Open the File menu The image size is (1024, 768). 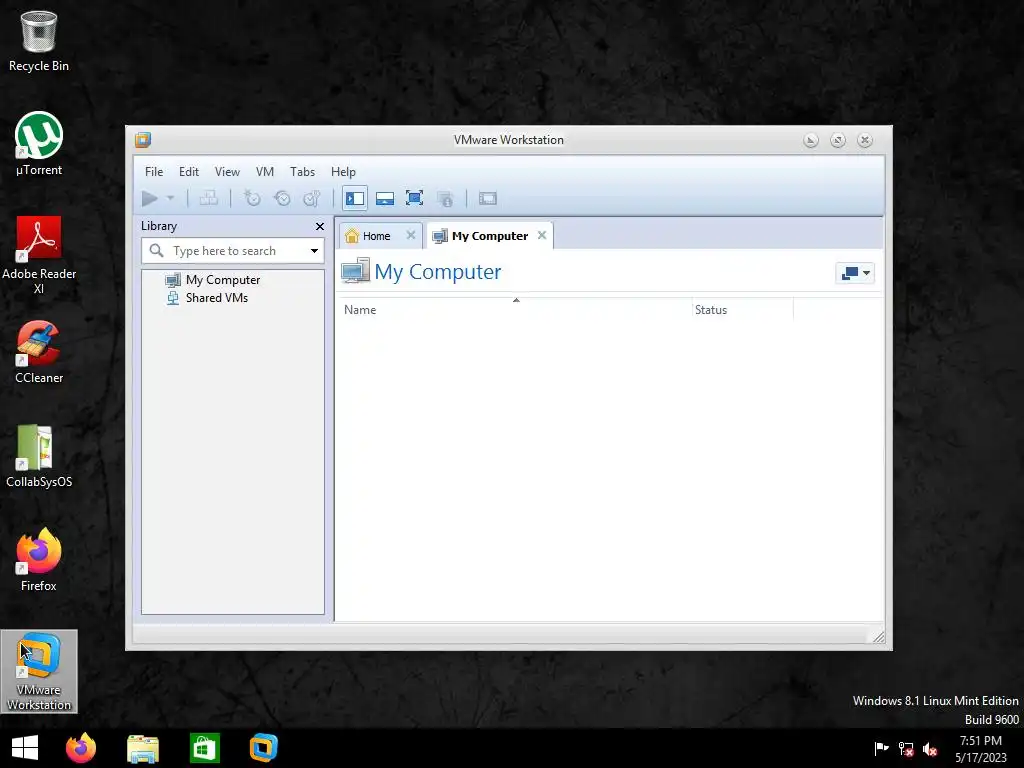154,172
